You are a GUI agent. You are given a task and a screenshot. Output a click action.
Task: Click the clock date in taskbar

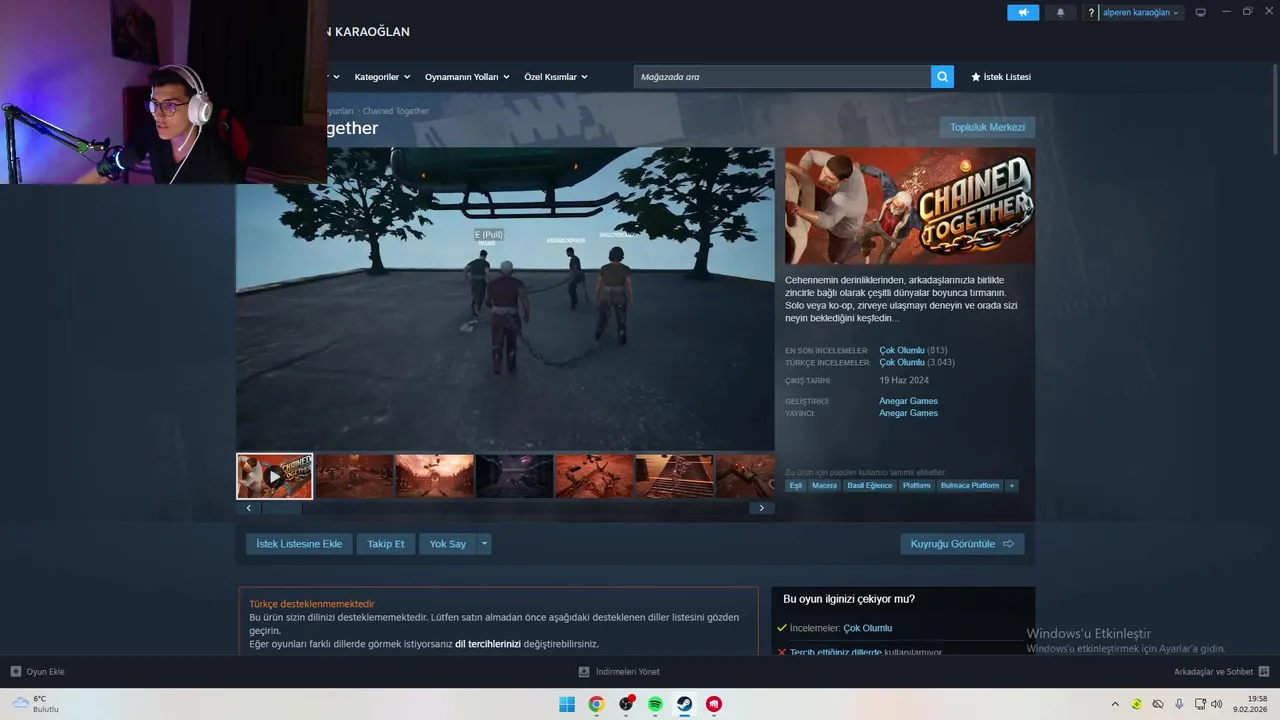click(1250, 704)
